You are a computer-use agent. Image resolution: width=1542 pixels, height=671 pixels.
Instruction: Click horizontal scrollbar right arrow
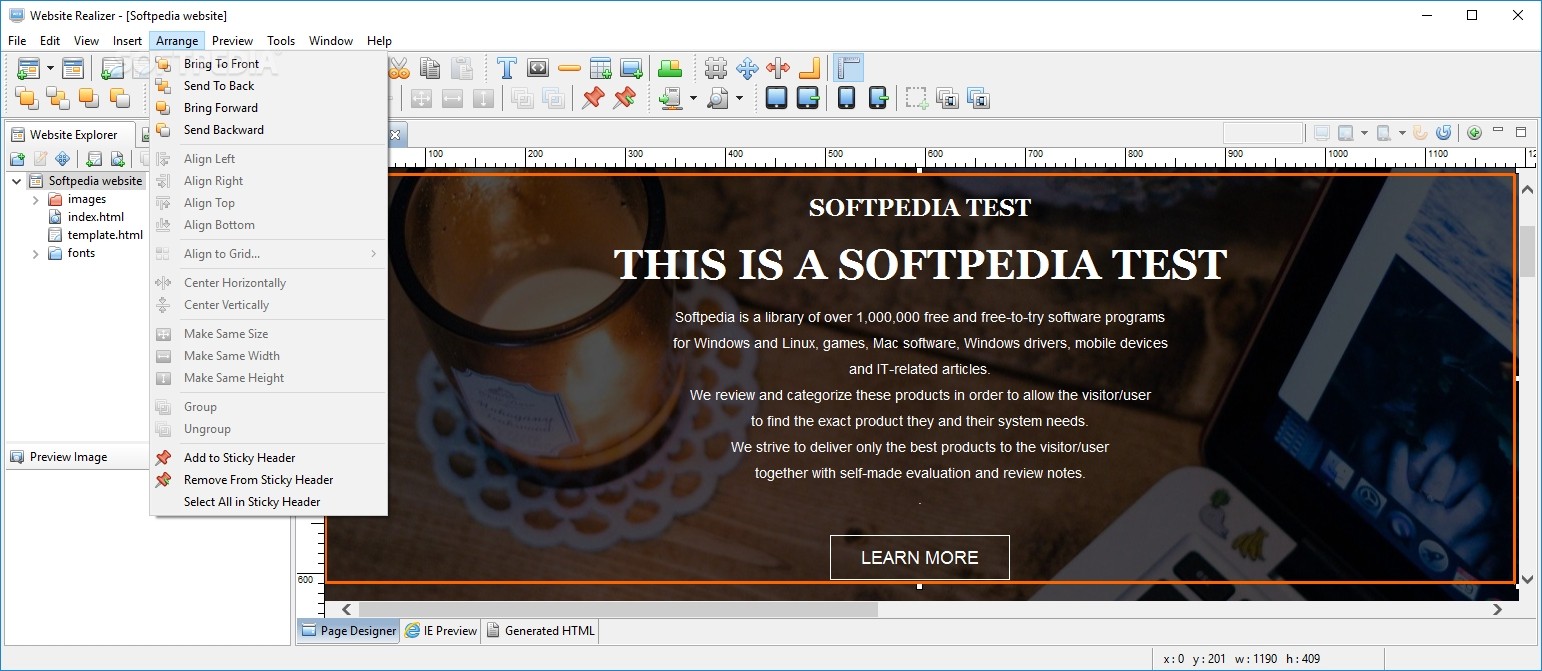click(1497, 609)
